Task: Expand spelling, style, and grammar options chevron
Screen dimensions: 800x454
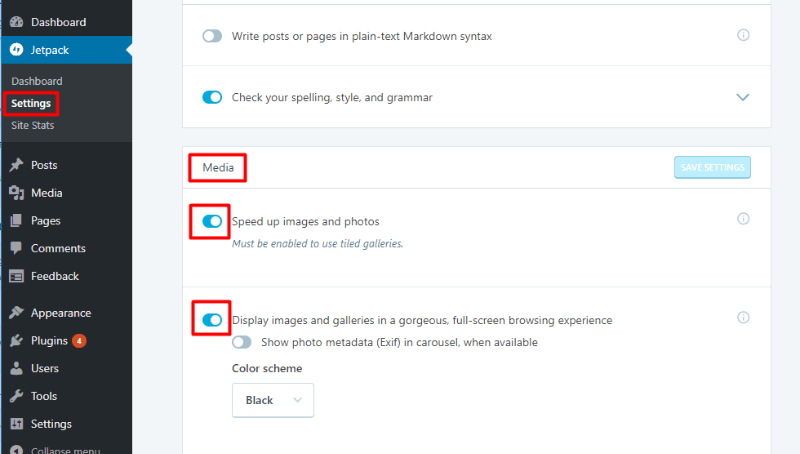Action: click(743, 97)
